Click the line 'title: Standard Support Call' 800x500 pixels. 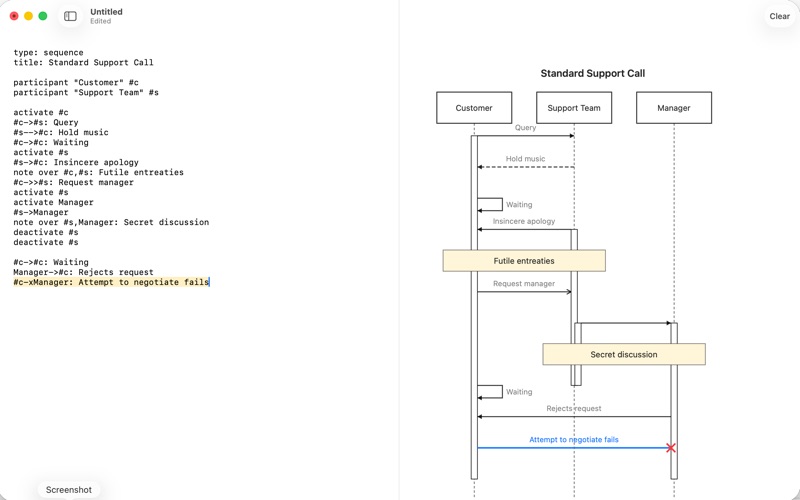83,62
